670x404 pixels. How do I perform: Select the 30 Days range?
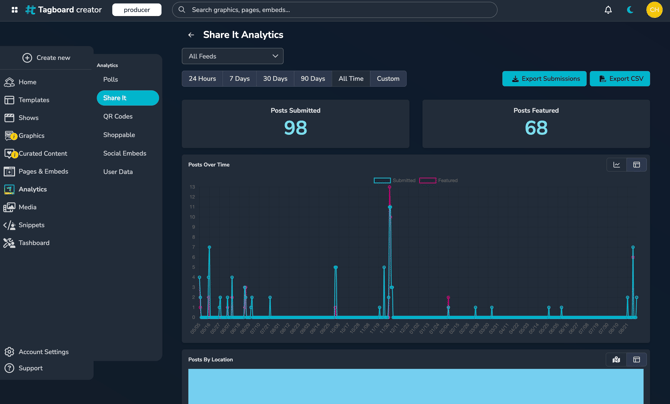click(x=275, y=79)
